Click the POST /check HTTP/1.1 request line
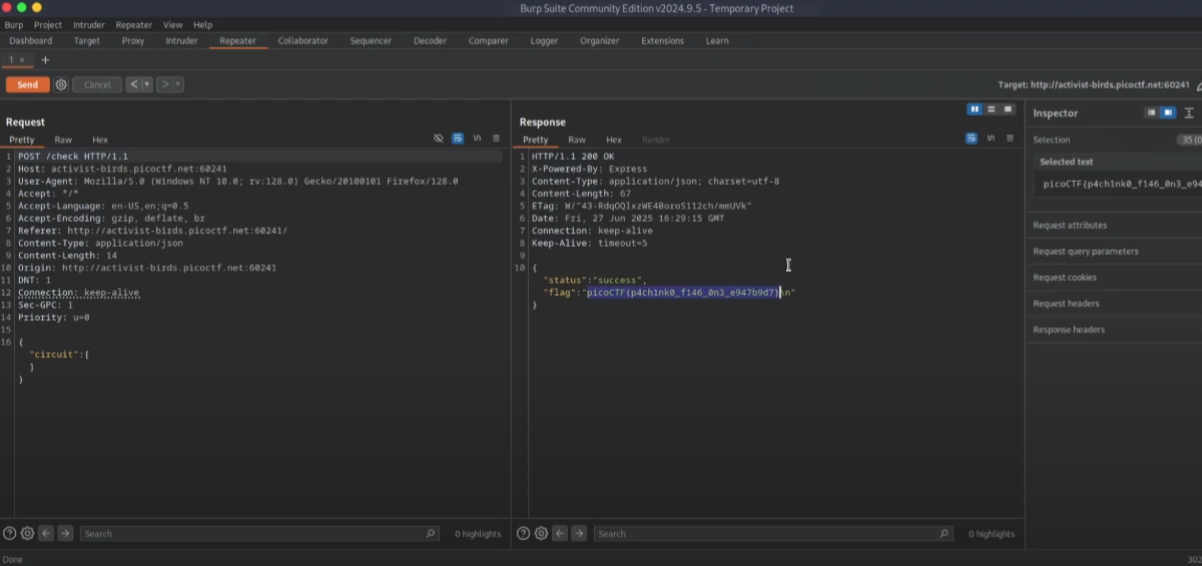 [73, 156]
